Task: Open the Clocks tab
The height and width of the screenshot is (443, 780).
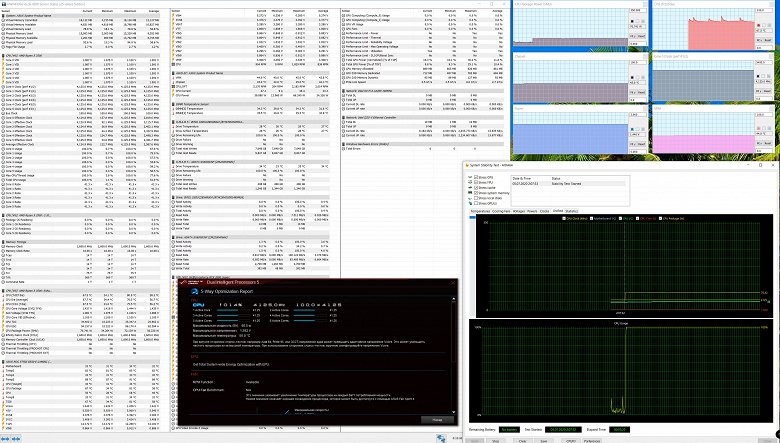Action: [546, 212]
